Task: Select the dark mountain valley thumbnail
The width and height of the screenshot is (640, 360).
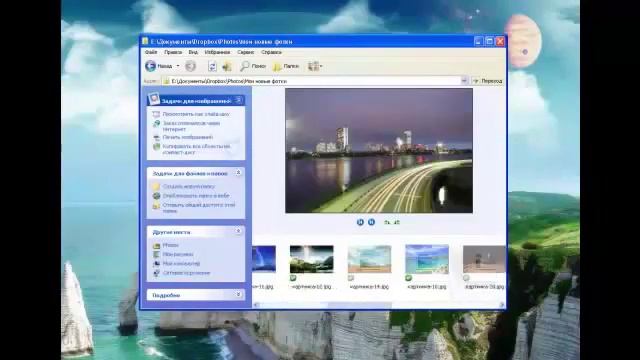Action: [x=311, y=259]
